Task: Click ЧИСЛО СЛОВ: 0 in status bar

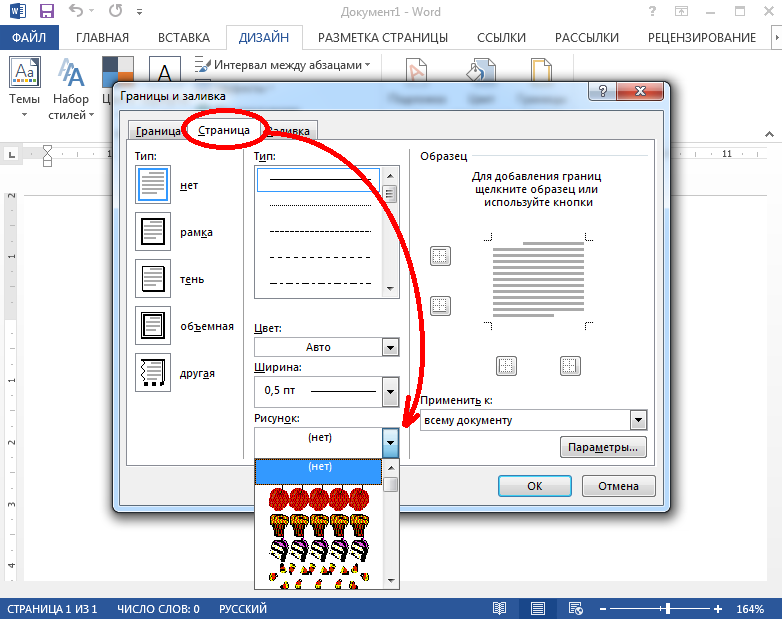Action: (x=158, y=609)
